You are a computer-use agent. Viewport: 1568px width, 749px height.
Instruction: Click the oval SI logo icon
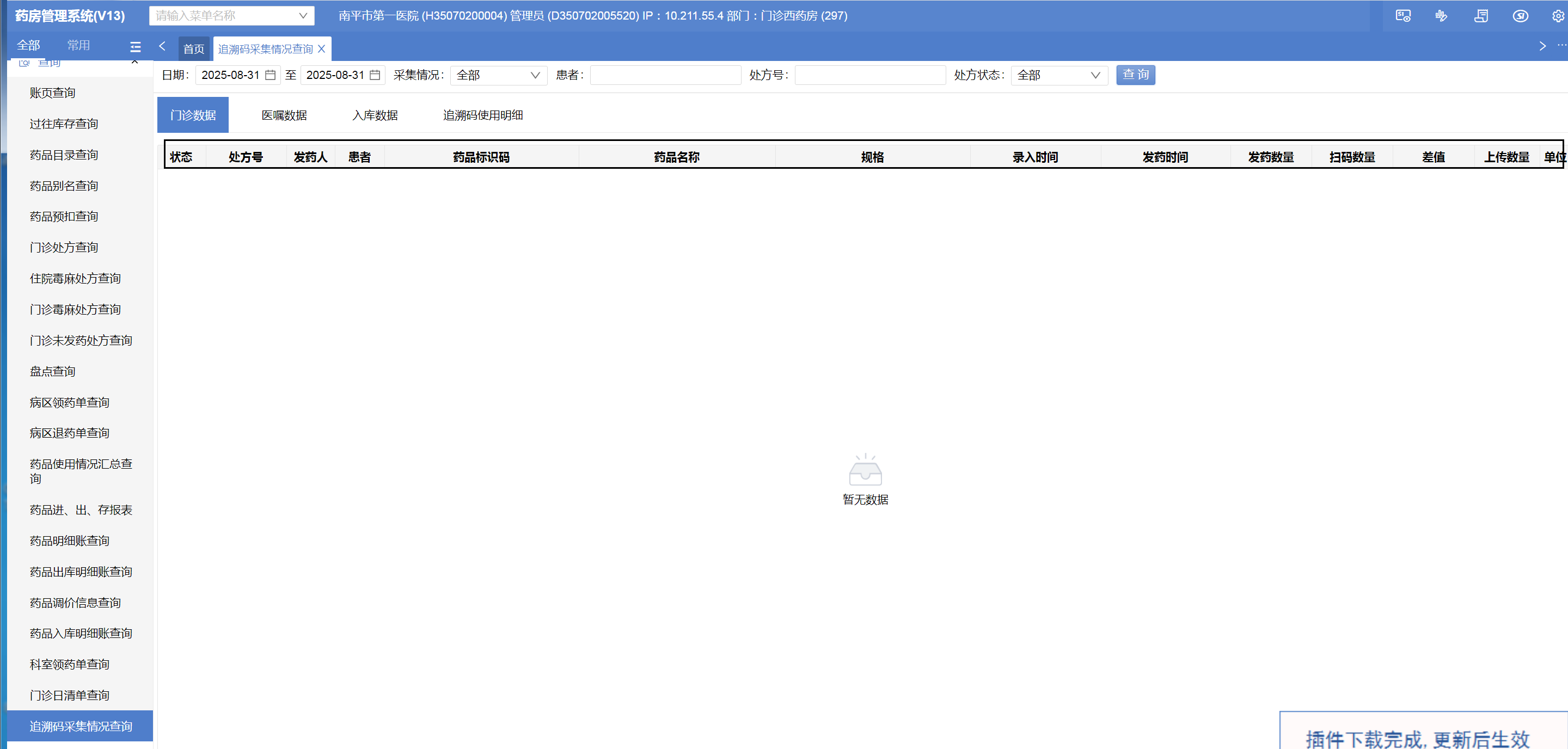[1520, 16]
